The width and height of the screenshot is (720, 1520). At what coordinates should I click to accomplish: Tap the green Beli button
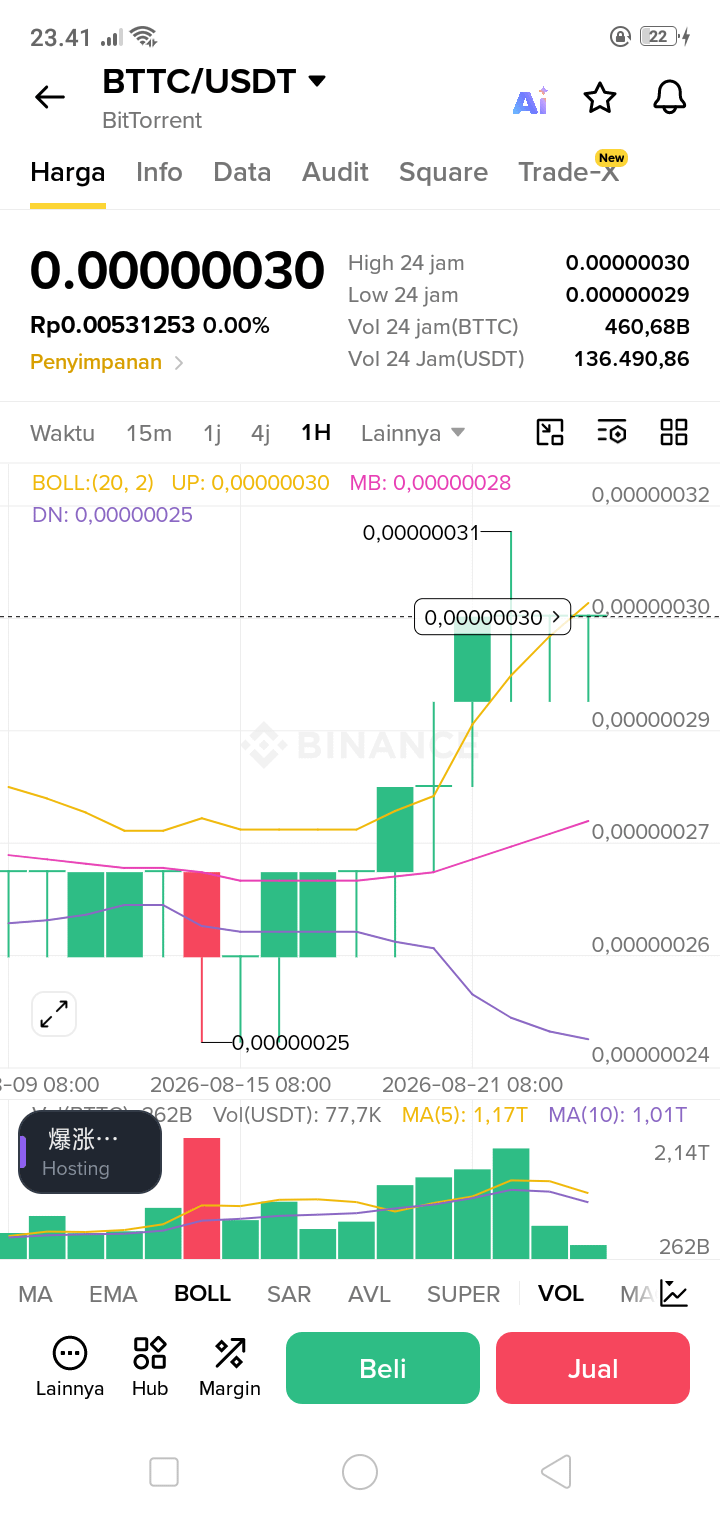coord(383,1368)
